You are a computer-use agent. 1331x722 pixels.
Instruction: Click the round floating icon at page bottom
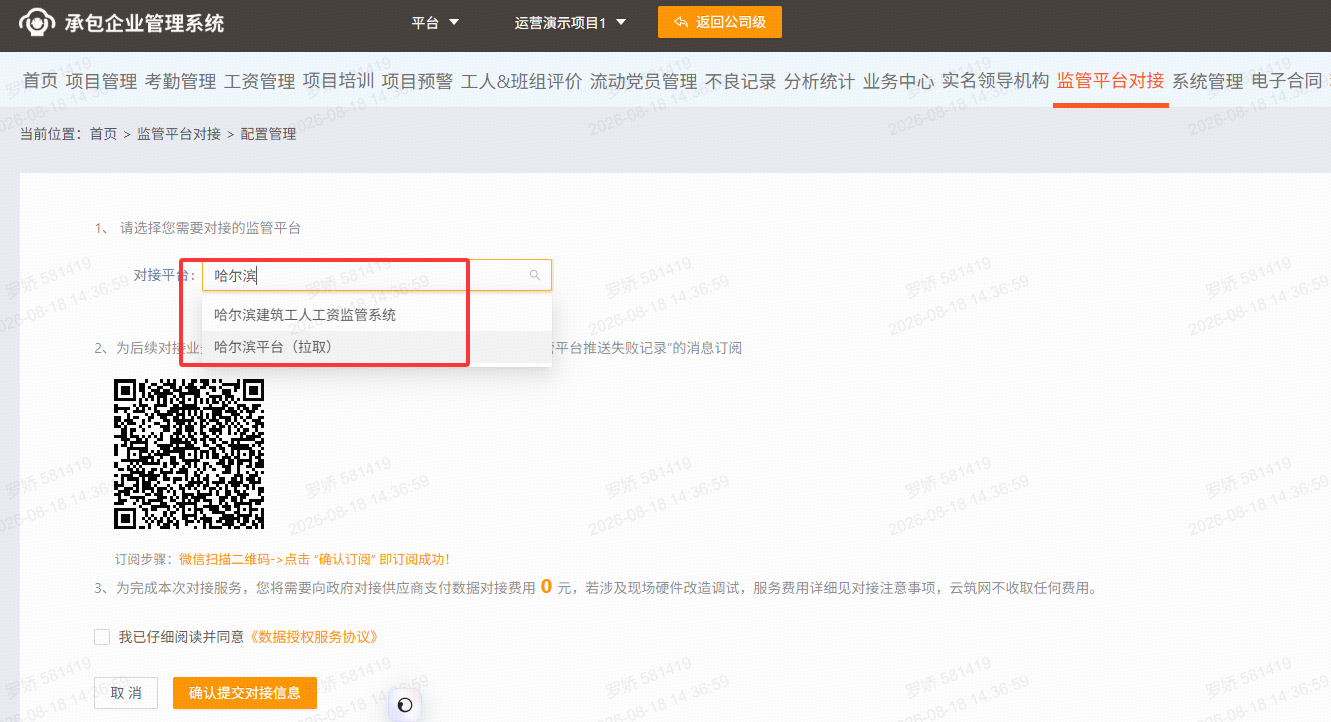pos(404,705)
